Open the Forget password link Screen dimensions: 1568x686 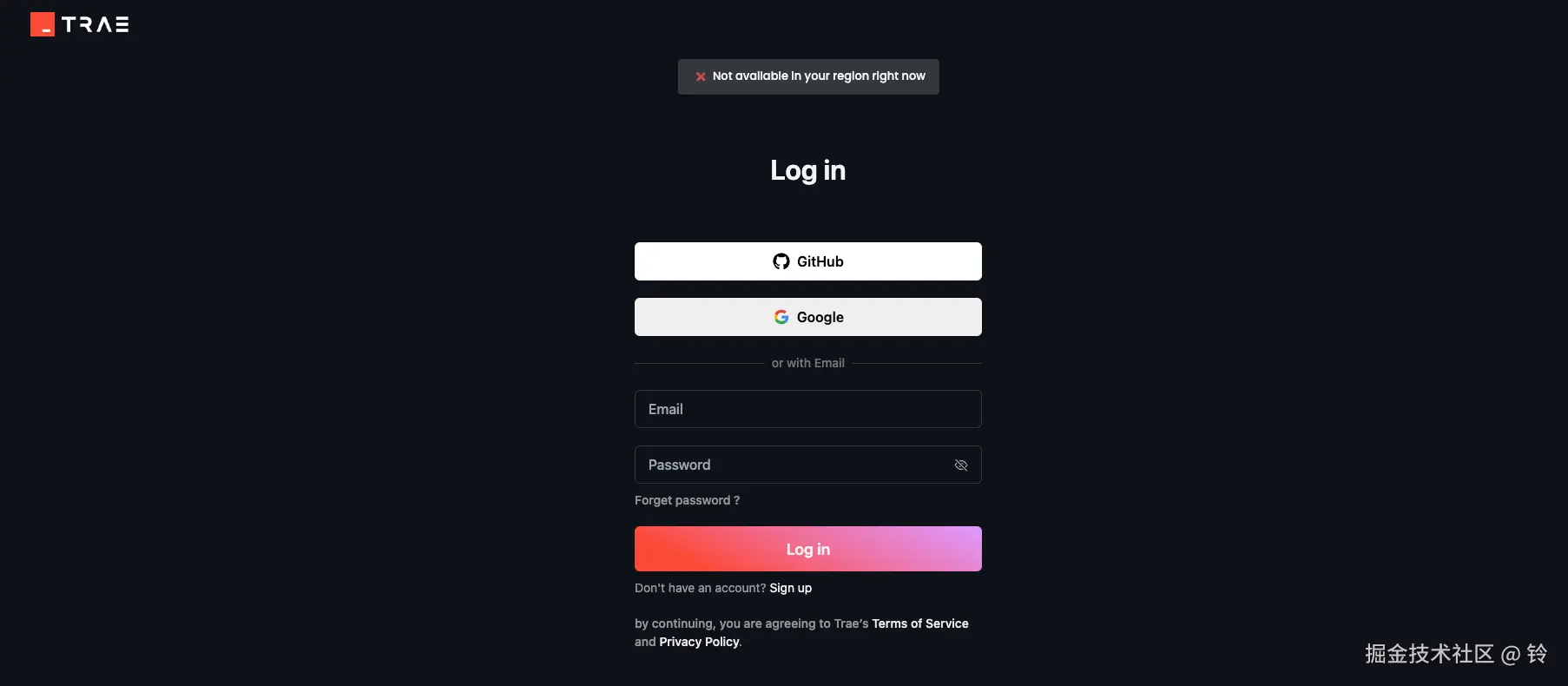coord(687,500)
